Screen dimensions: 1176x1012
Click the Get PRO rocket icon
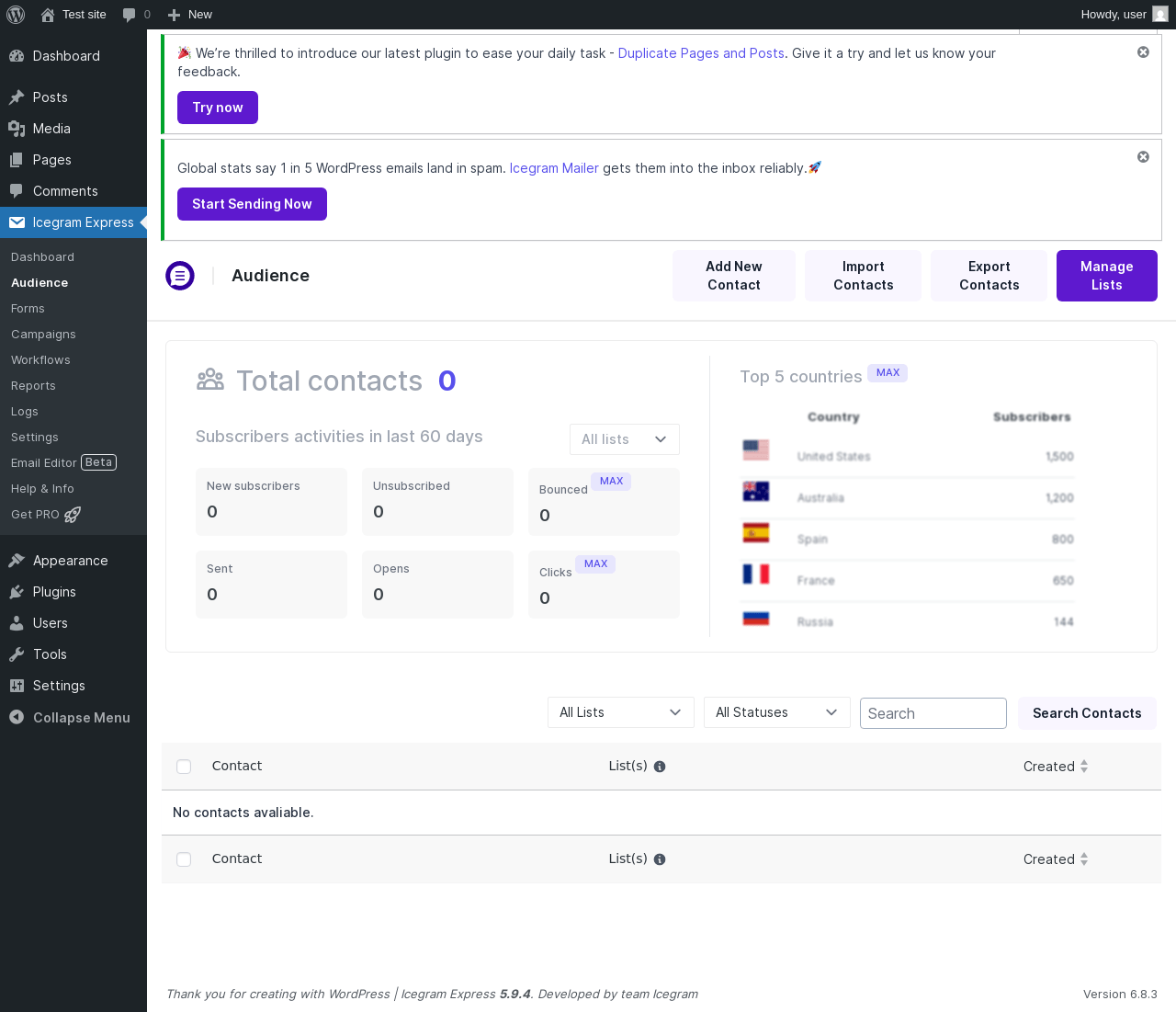(73, 515)
